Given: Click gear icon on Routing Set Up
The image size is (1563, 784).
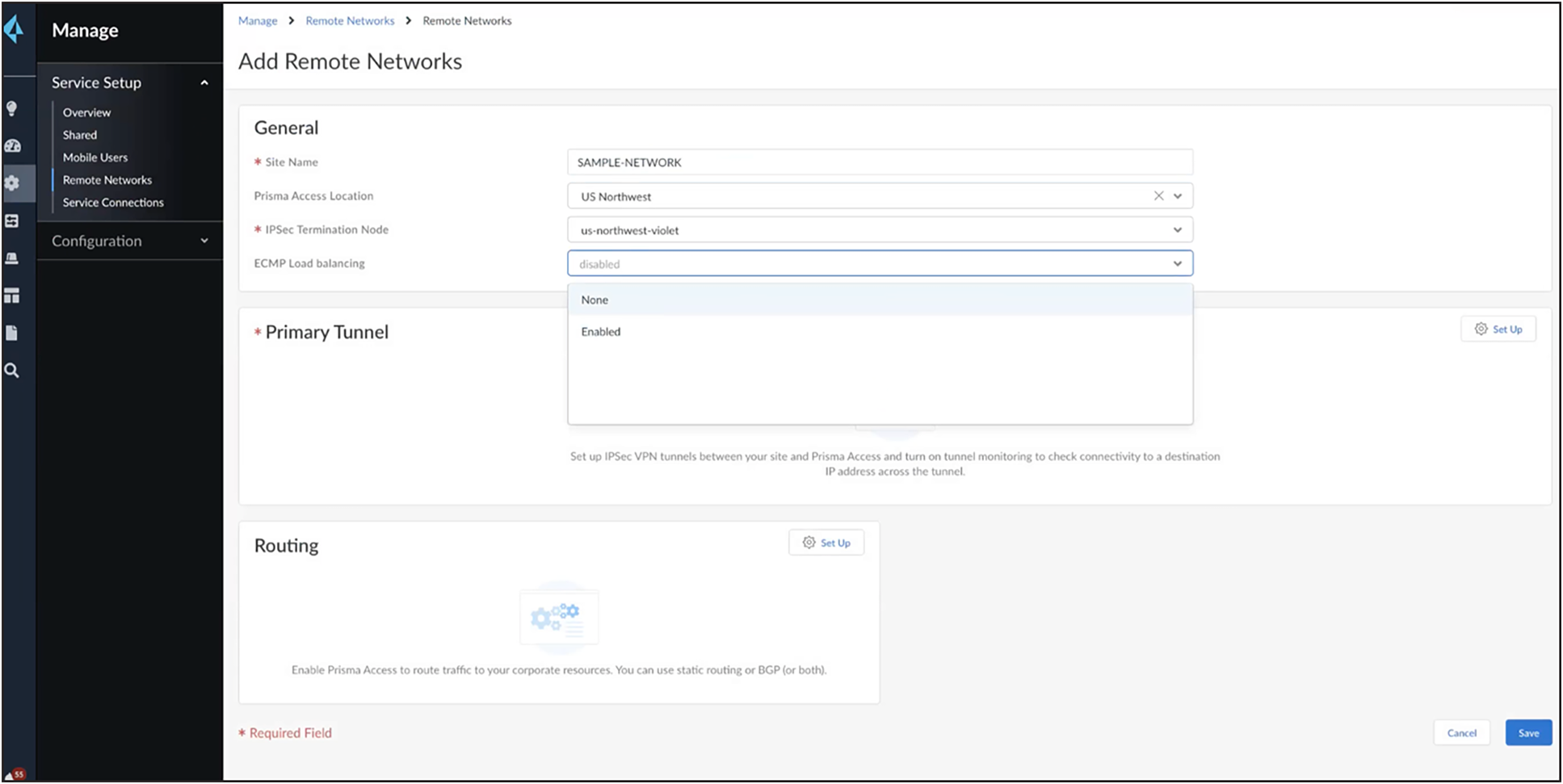Looking at the screenshot, I should point(809,543).
